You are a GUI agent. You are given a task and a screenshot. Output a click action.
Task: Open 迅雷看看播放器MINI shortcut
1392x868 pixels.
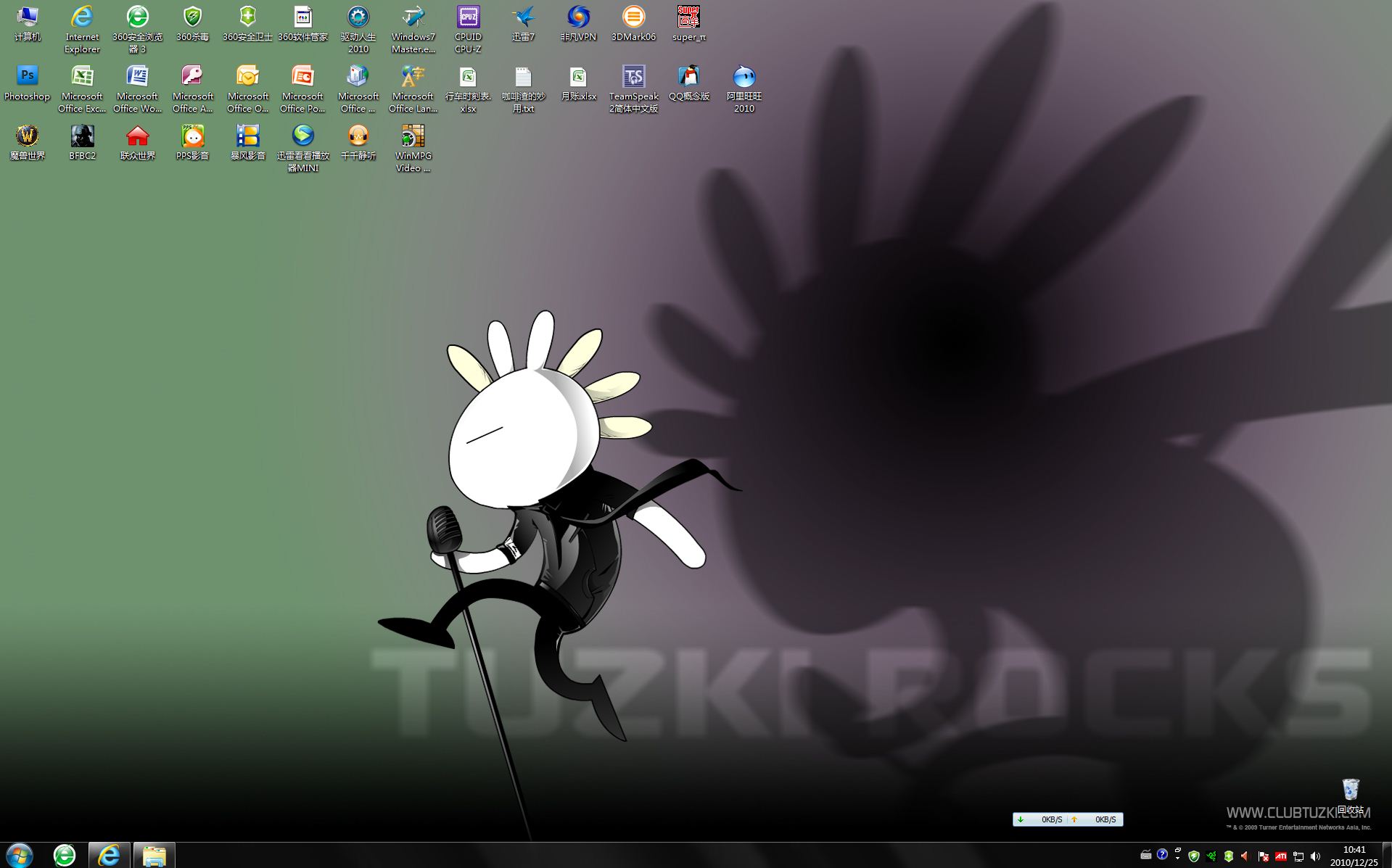tap(302, 149)
